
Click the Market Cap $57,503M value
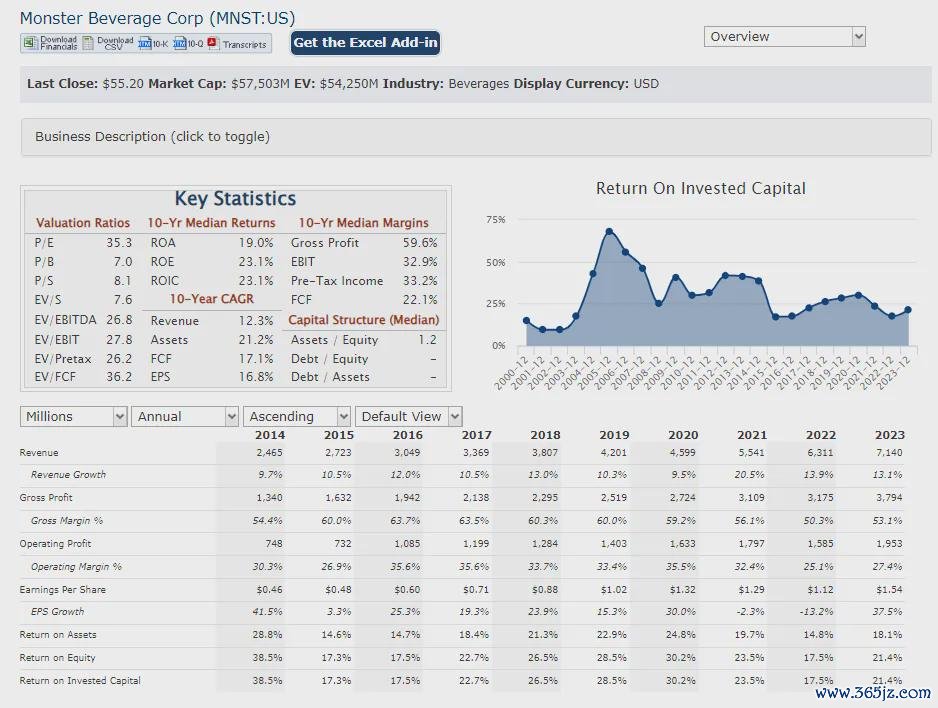tap(260, 84)
